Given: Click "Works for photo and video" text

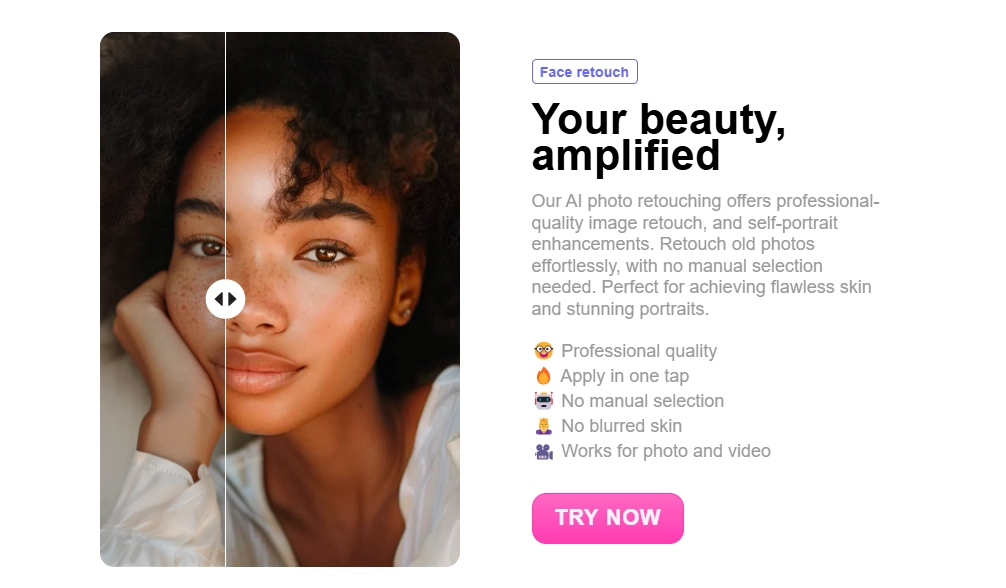Looking at the screenshot, I should (666, 451).
